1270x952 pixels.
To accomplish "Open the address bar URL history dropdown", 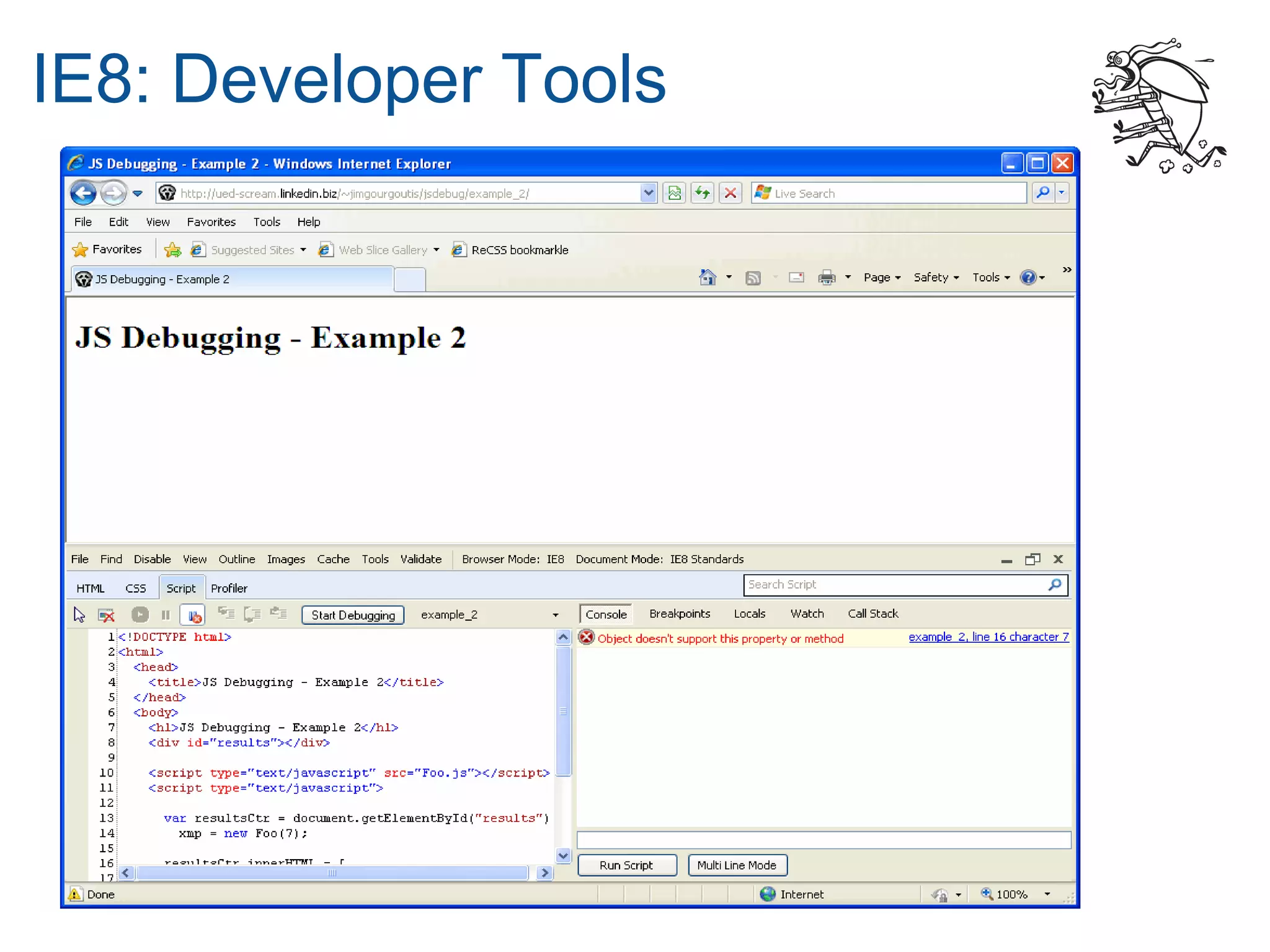I will pos(648,193).
